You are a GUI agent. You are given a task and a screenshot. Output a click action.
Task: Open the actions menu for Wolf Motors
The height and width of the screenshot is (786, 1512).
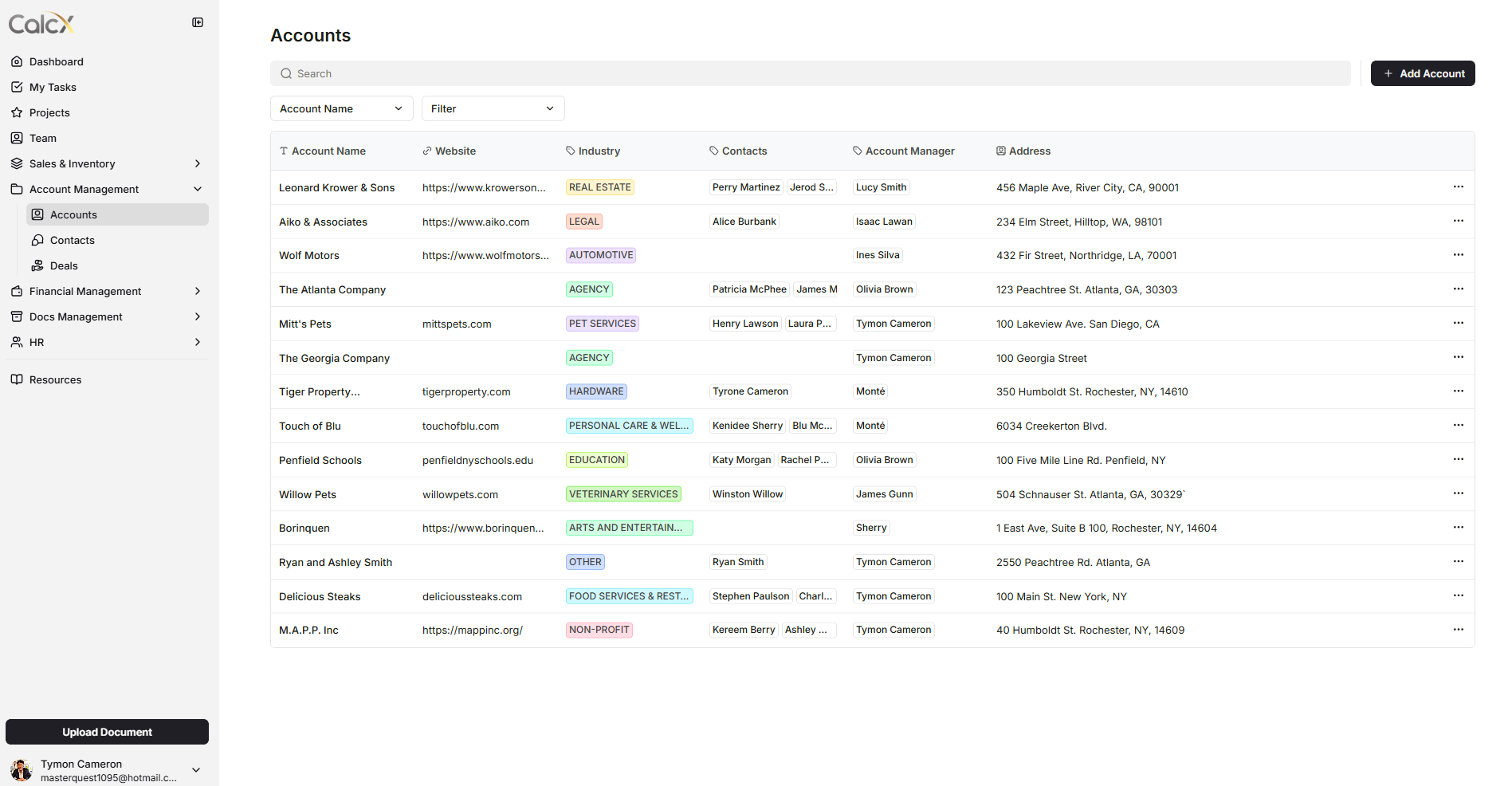[x=1459, y=255]
